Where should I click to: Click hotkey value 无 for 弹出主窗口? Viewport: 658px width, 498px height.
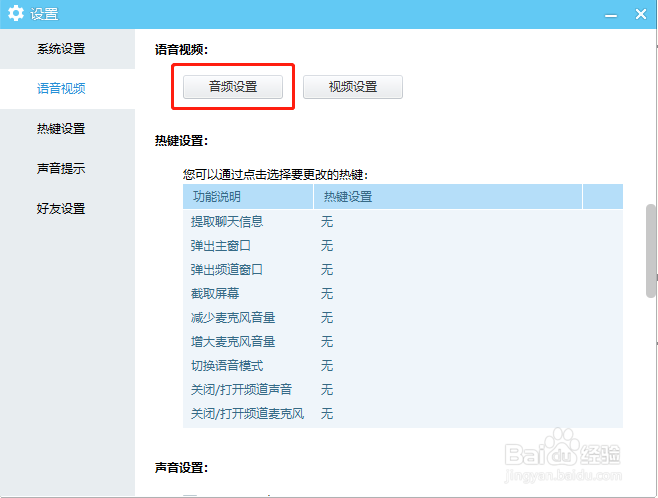327,245
